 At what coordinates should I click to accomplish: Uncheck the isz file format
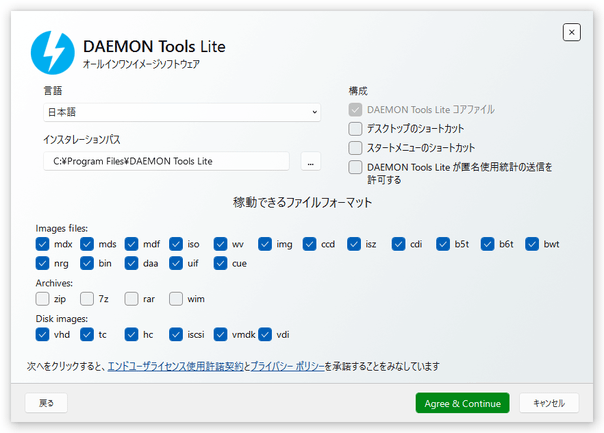tap(354, 244)
